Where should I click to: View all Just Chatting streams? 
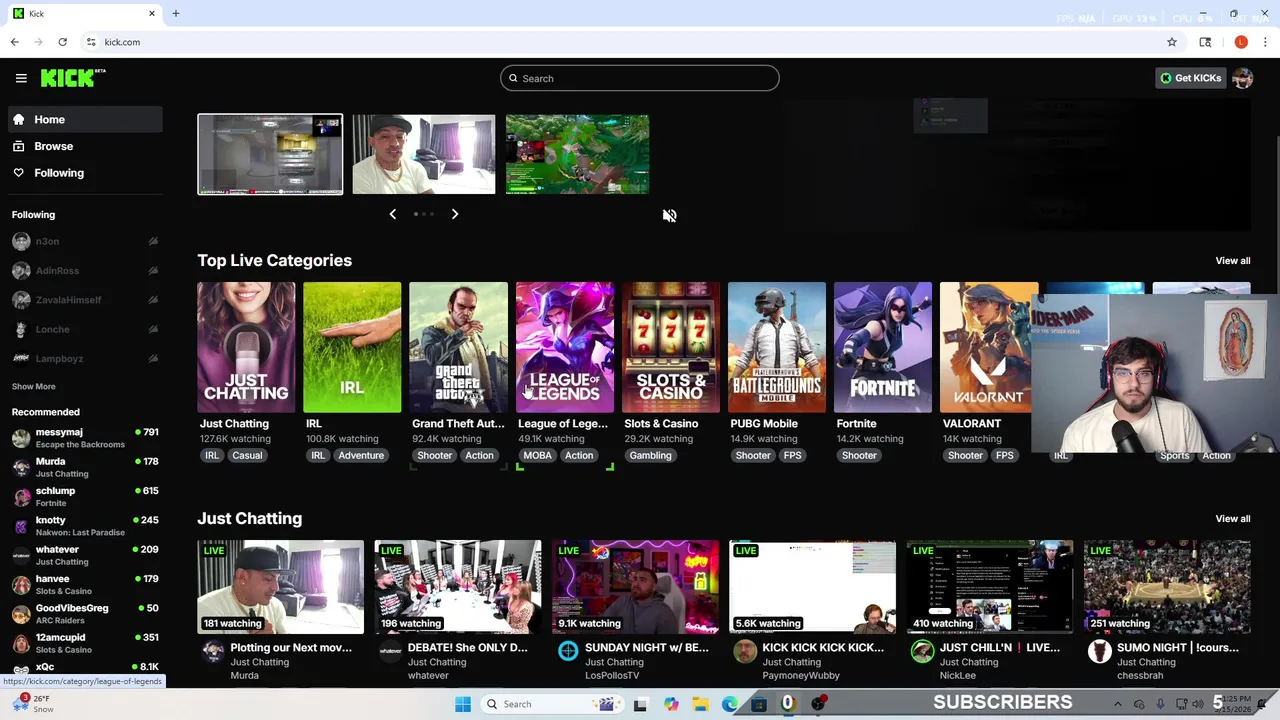(x=1232, y=518)
